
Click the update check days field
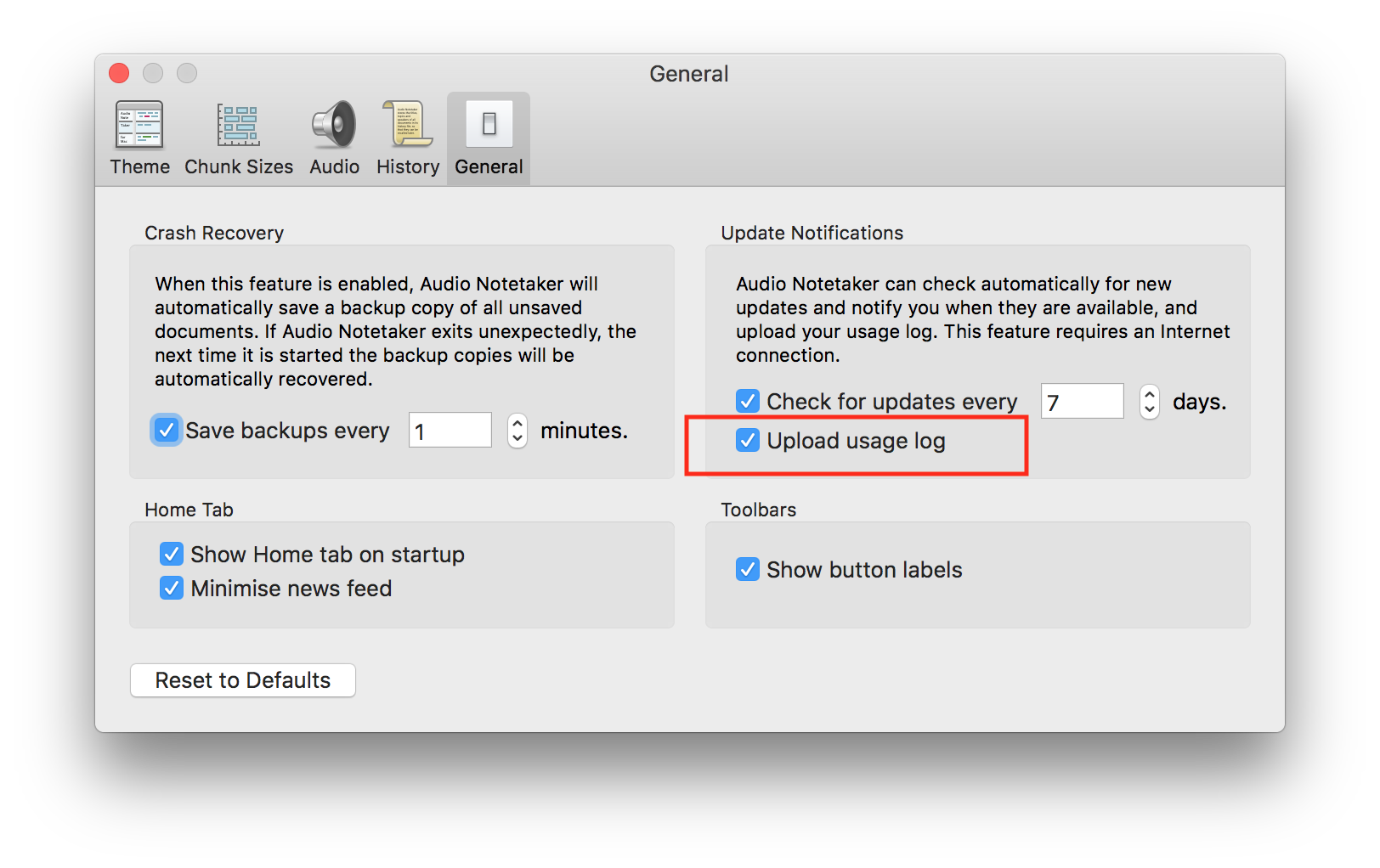[1083, 401]
